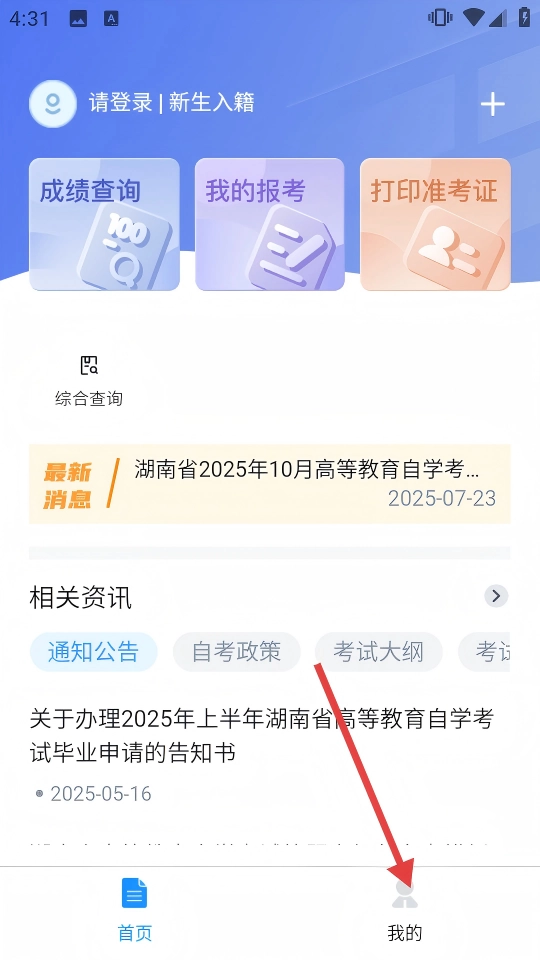
Task: Tap the 2025-05-16 article date
Action: pyautogui.click(x=101, y=794)
